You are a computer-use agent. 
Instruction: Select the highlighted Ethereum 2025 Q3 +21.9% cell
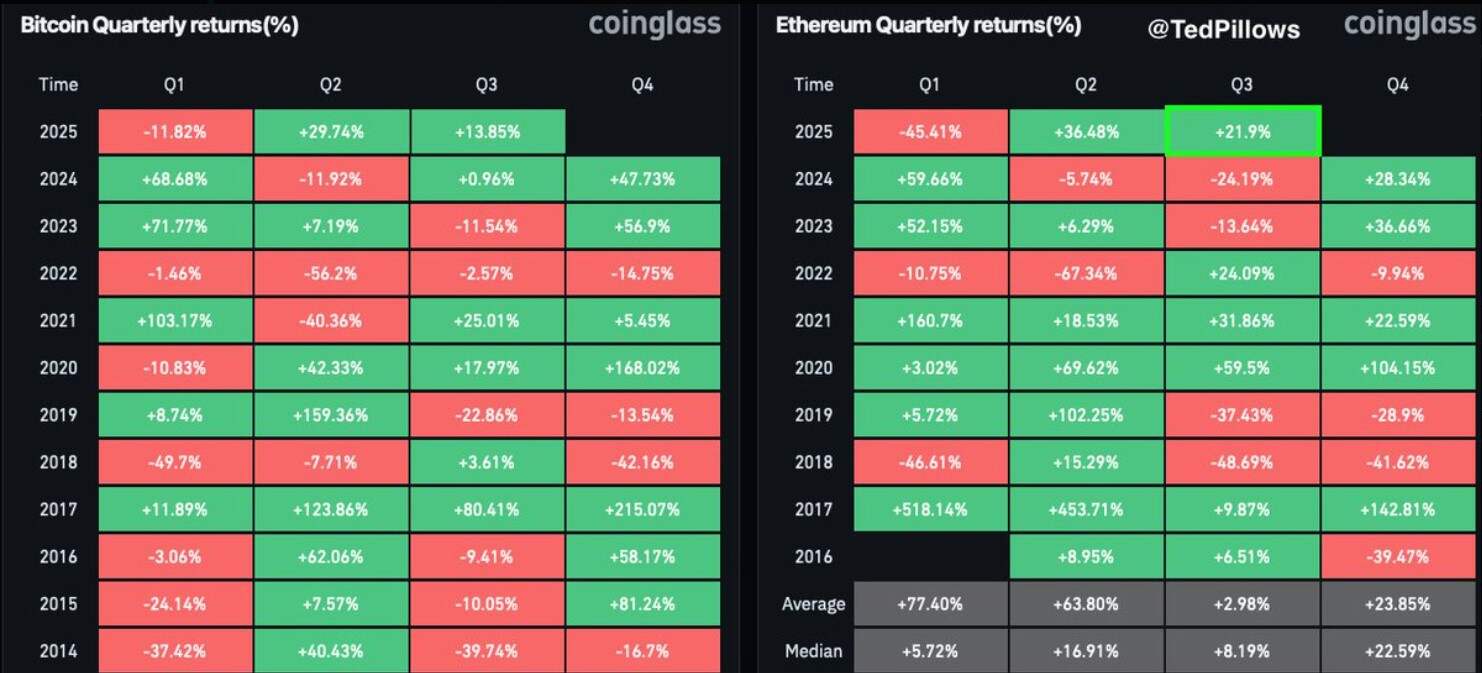pos(1242,131)
